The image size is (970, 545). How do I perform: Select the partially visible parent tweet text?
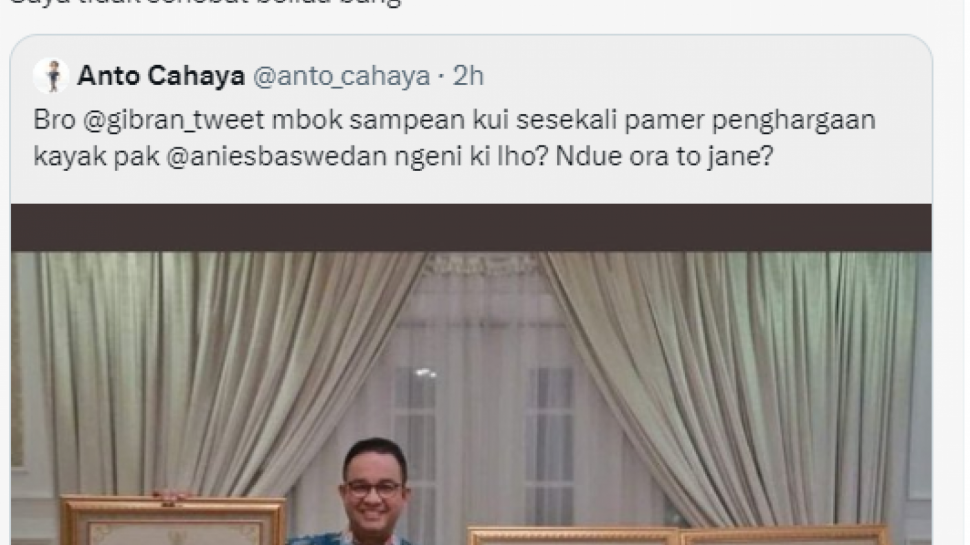pyautogui.click(x=205, y=2)
